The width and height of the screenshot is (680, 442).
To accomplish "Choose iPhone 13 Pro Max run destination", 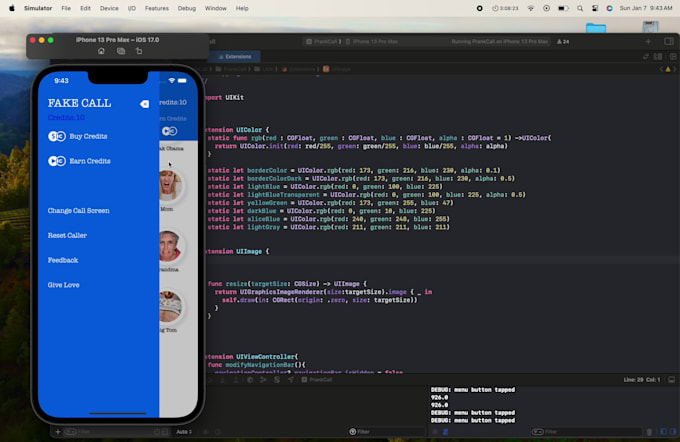I will [372, 42].
